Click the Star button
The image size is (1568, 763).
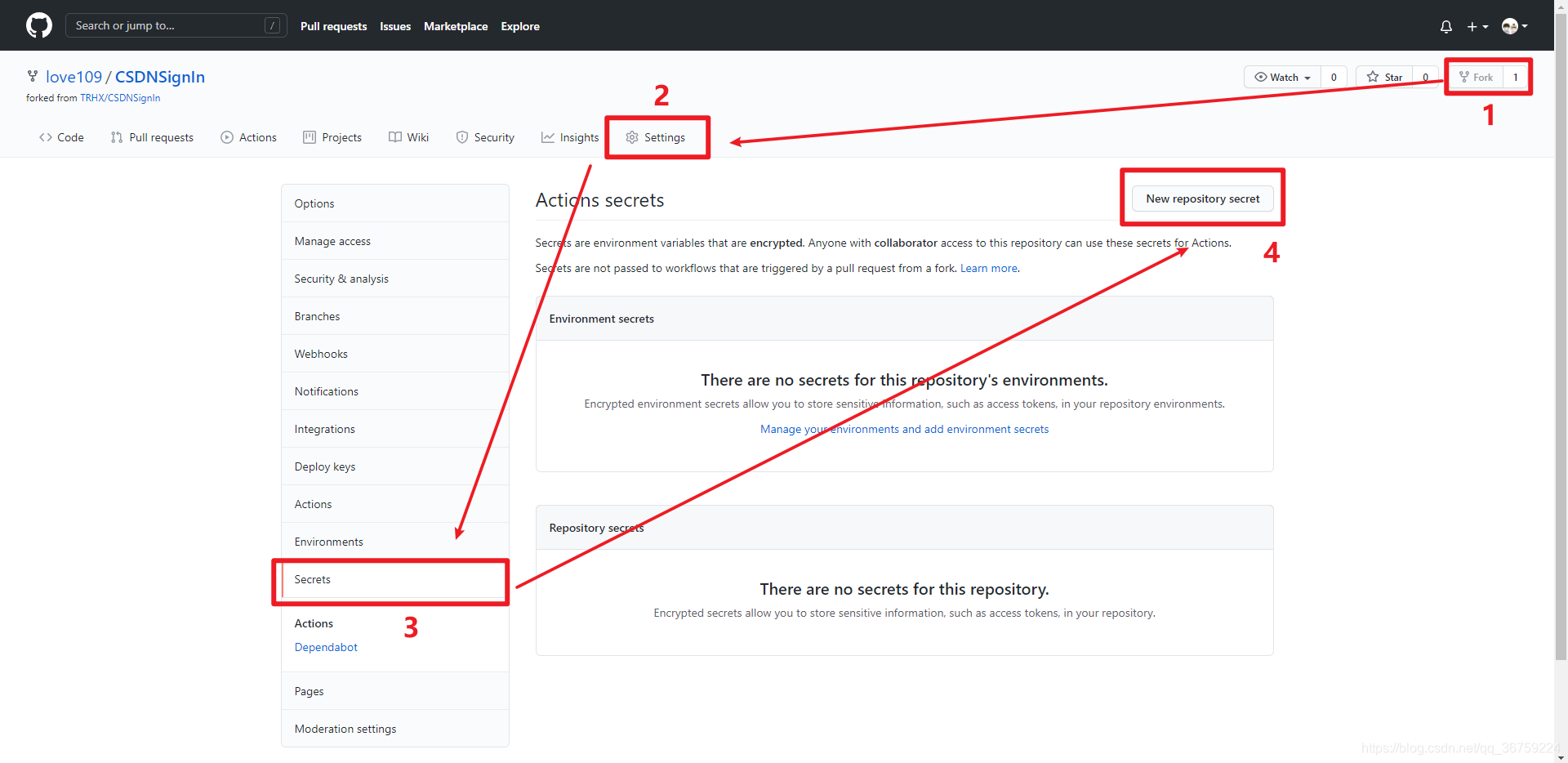[1384, 77]
